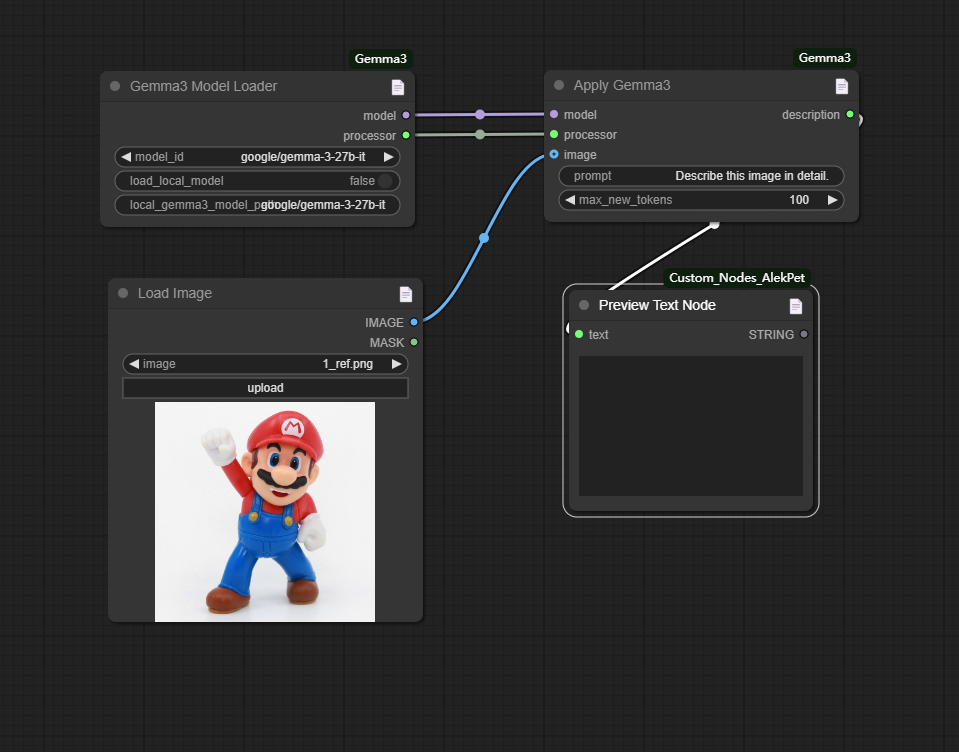The width and height of the screenshot is (959, 752).
Task: Choose next image file with right arrow
Action: tap(396, 364)
